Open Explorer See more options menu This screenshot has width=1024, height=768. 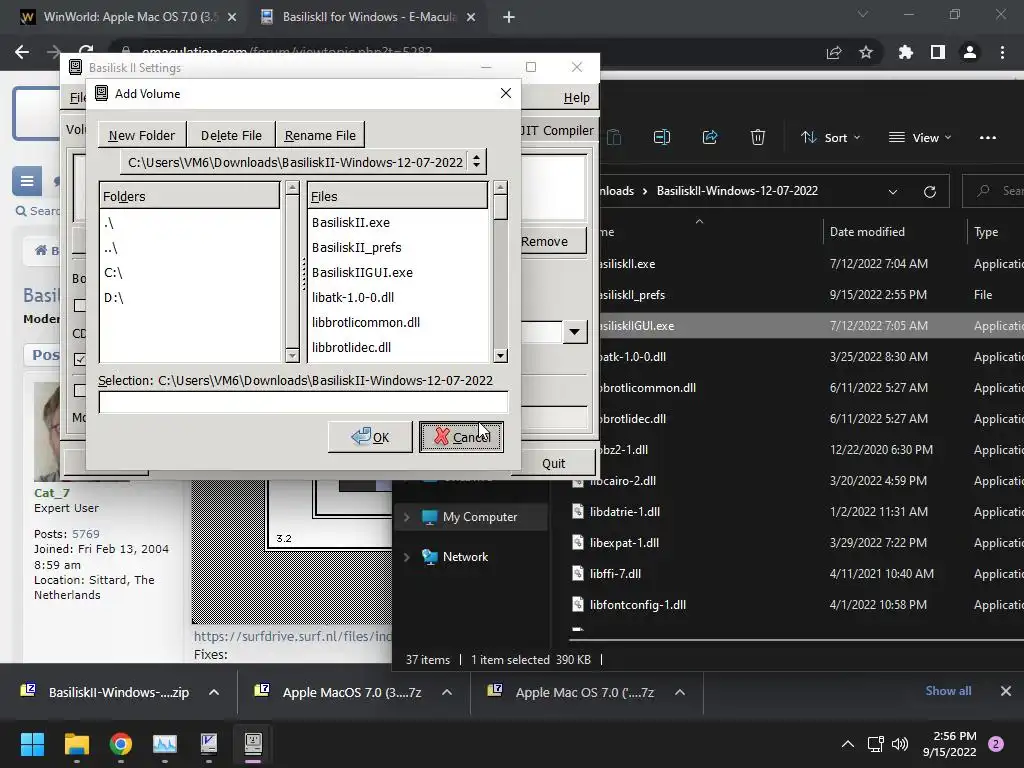click(987, 137)
